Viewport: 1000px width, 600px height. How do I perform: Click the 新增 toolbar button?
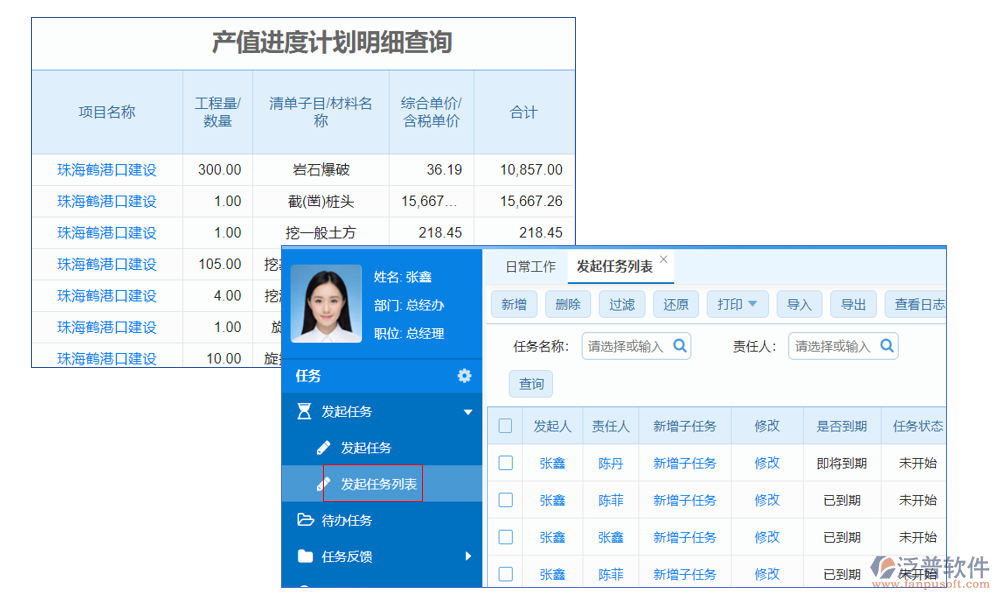pyautogui.click(x=514, y=305)
